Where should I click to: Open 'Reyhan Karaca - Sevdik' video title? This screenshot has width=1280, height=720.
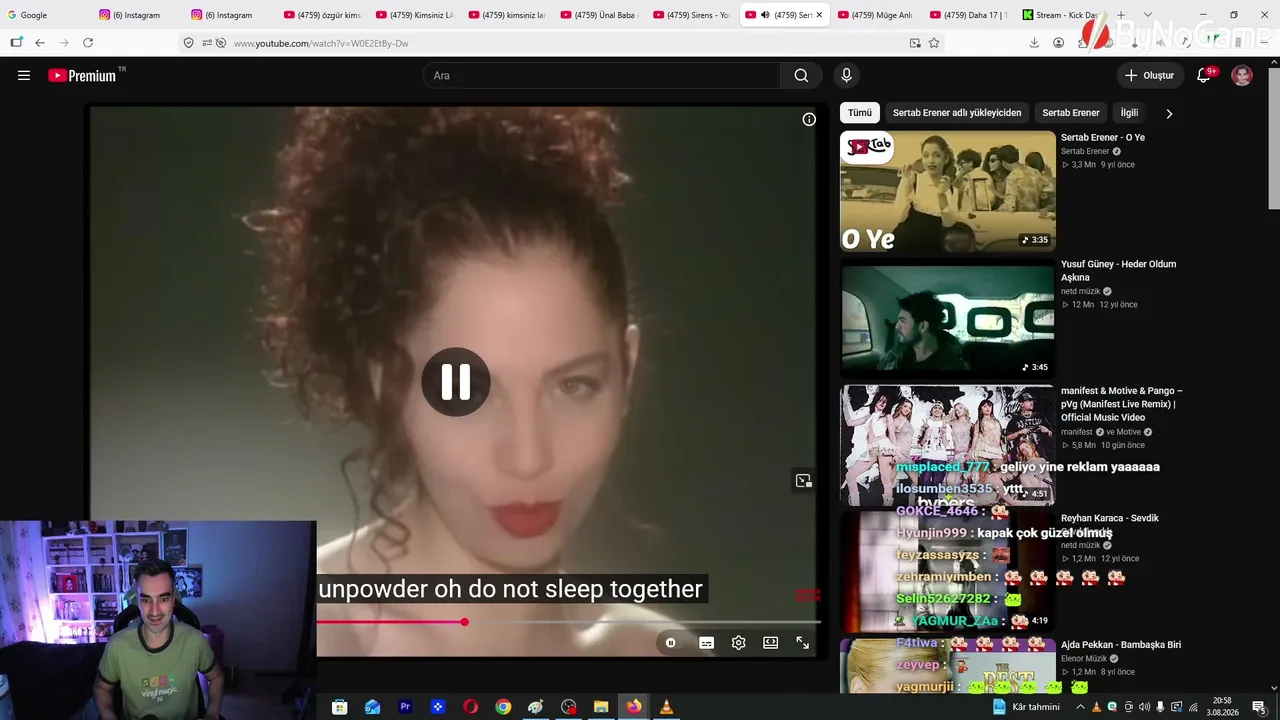[1110, 518]
